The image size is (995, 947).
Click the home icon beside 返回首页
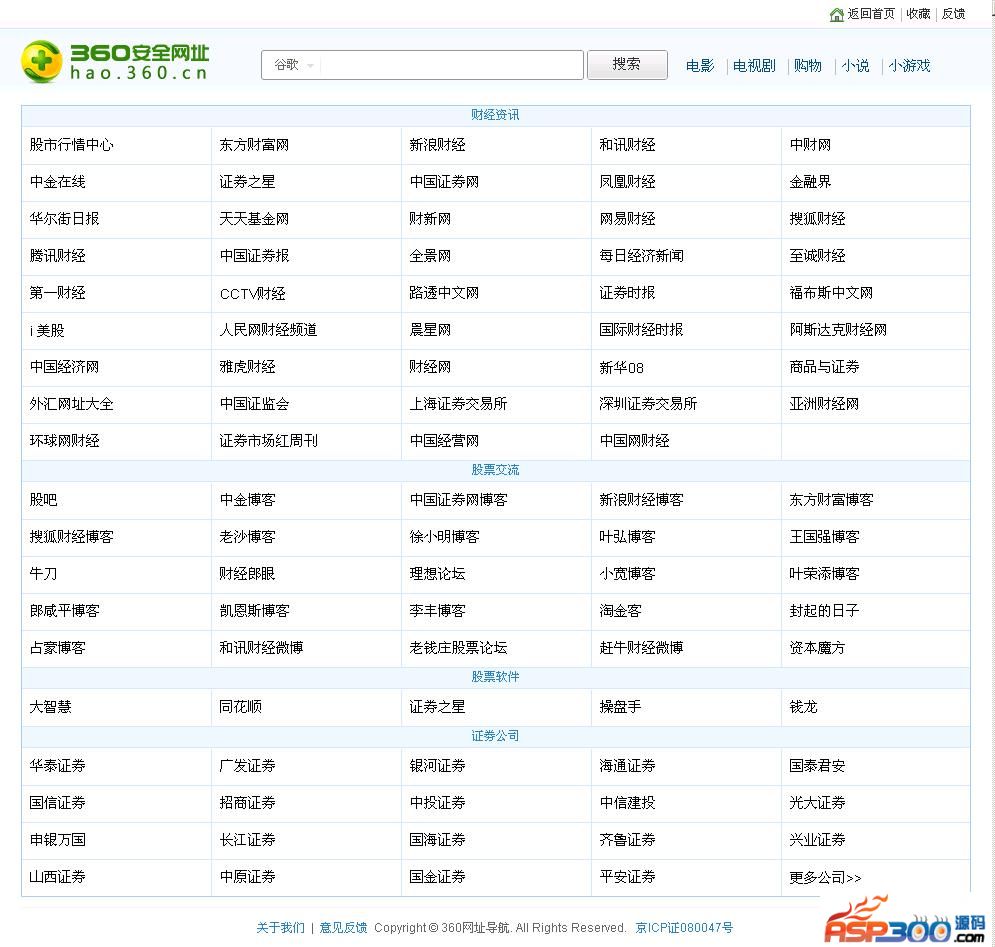pyautogui.click(x=836, y=14)
